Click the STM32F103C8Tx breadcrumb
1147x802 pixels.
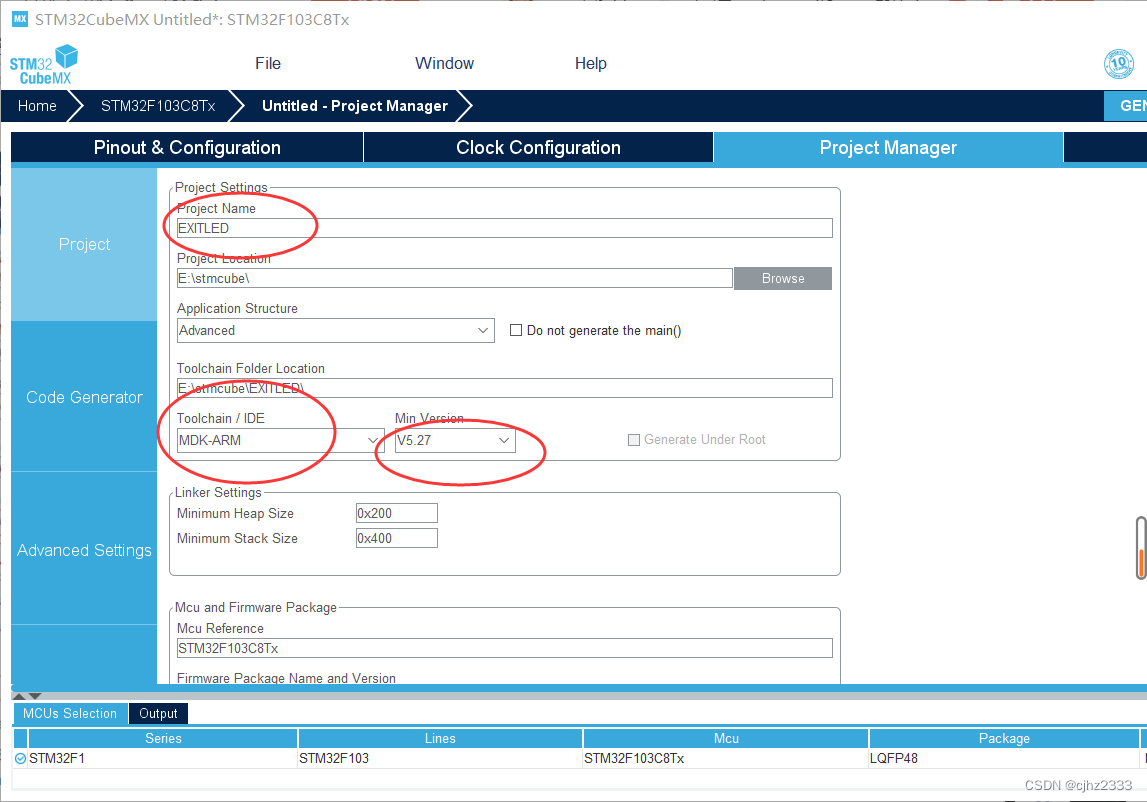(158, 105)
